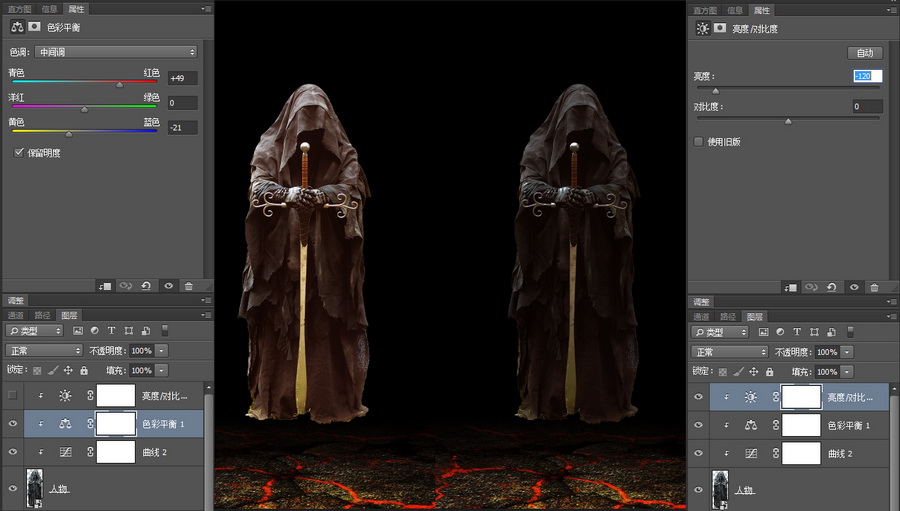Lock transparent pixels in left layers panel
This screenshot has height=511, width=900.
click(x=37, y=370)
